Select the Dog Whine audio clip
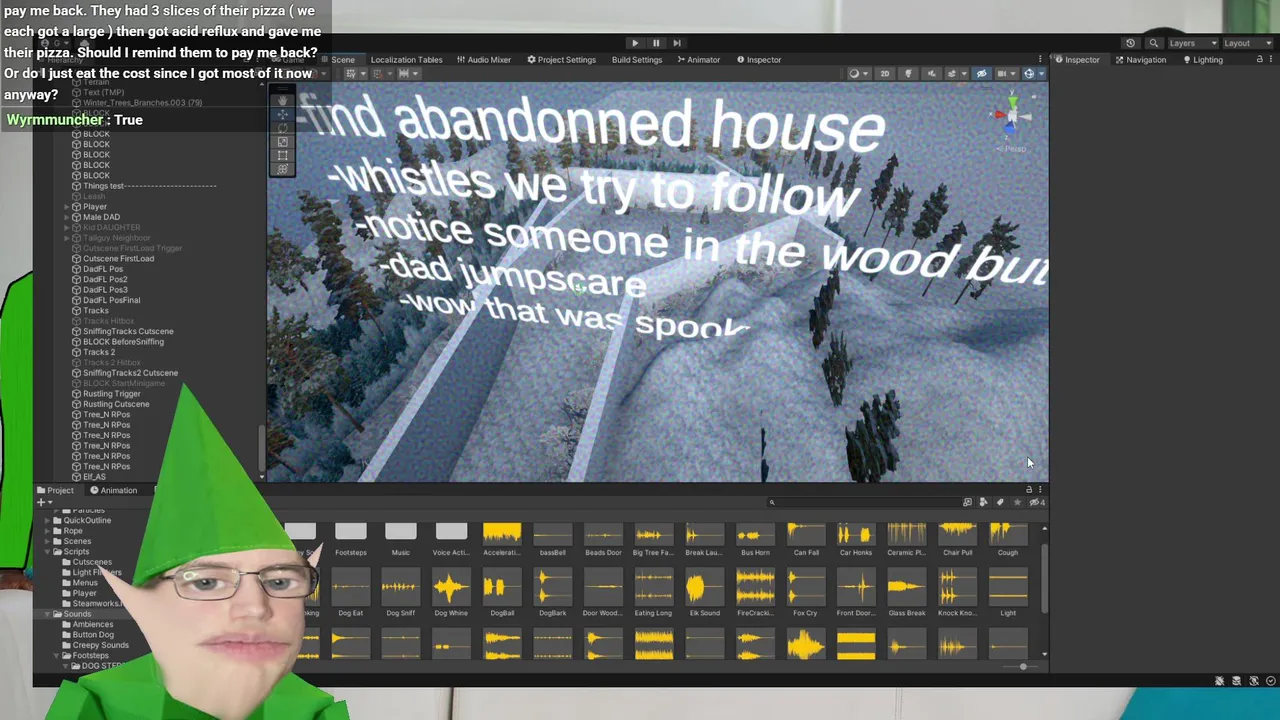The height and width of the screenshot is (720, 1280). [451, 593]
